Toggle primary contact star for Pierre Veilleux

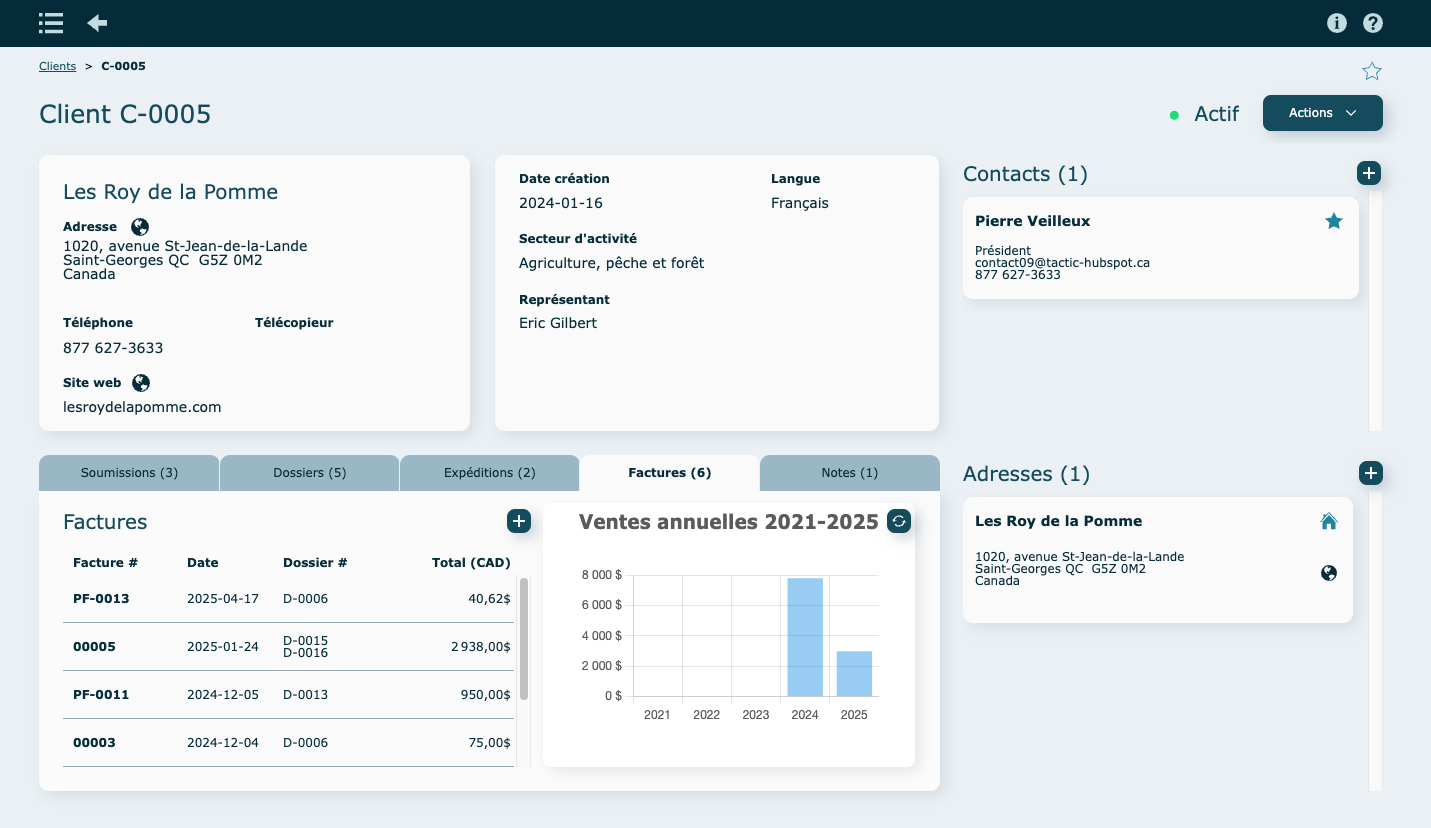(1333, 221)
